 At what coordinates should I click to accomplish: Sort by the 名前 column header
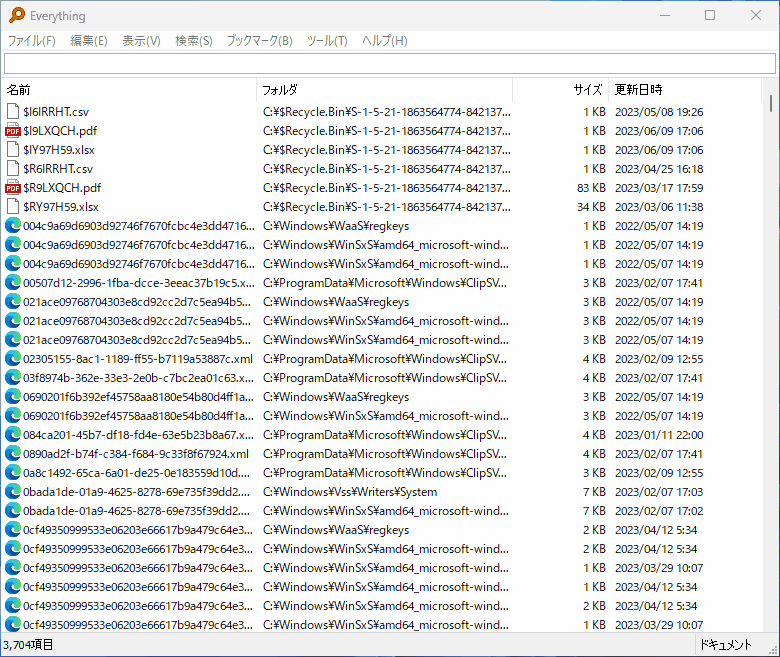tap(129, 90)
